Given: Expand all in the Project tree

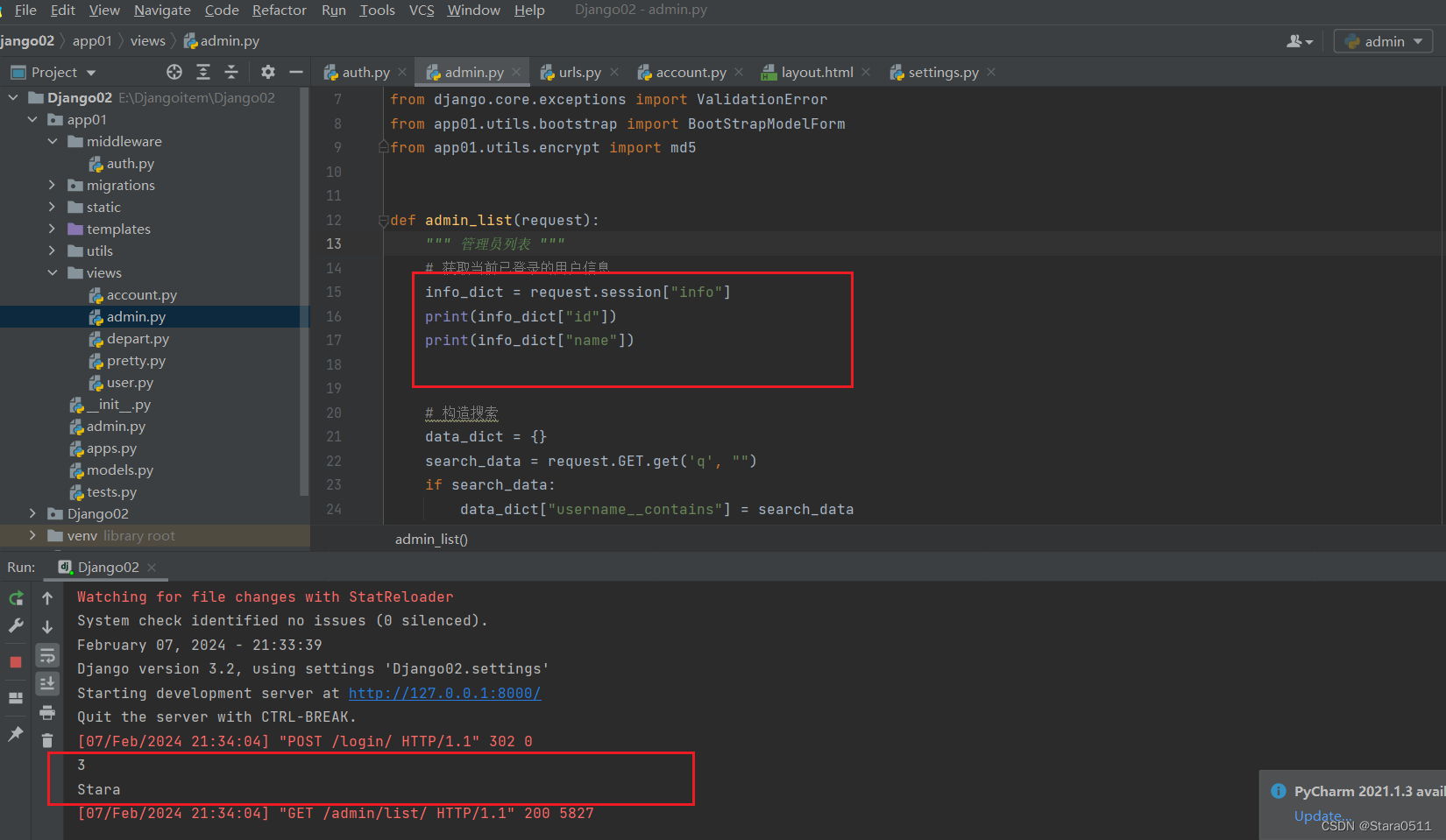Looking at the screenshot, I should pos(203,72).
